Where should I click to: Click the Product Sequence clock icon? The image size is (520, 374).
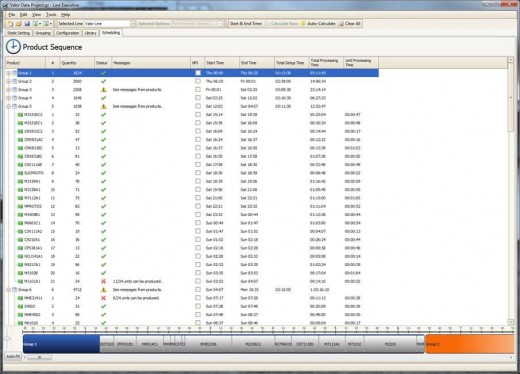click(13, 47)
